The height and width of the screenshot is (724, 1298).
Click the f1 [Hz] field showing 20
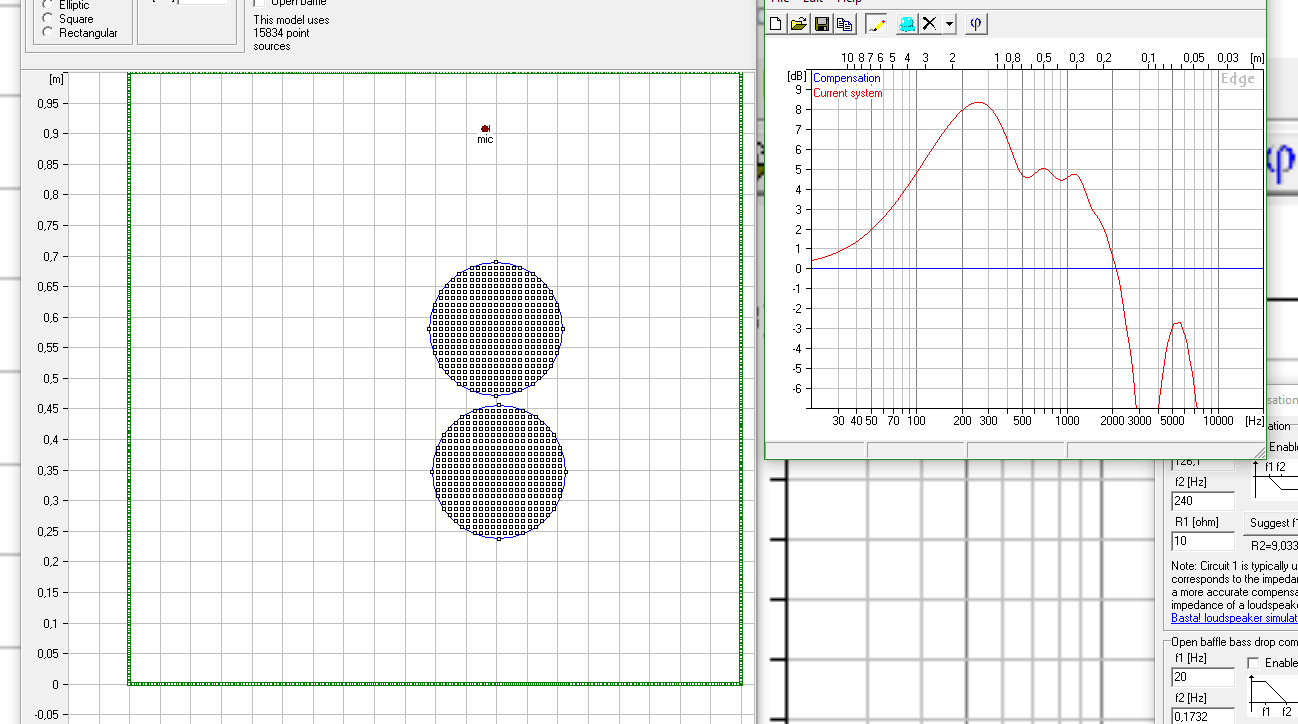coord(1203,679)
